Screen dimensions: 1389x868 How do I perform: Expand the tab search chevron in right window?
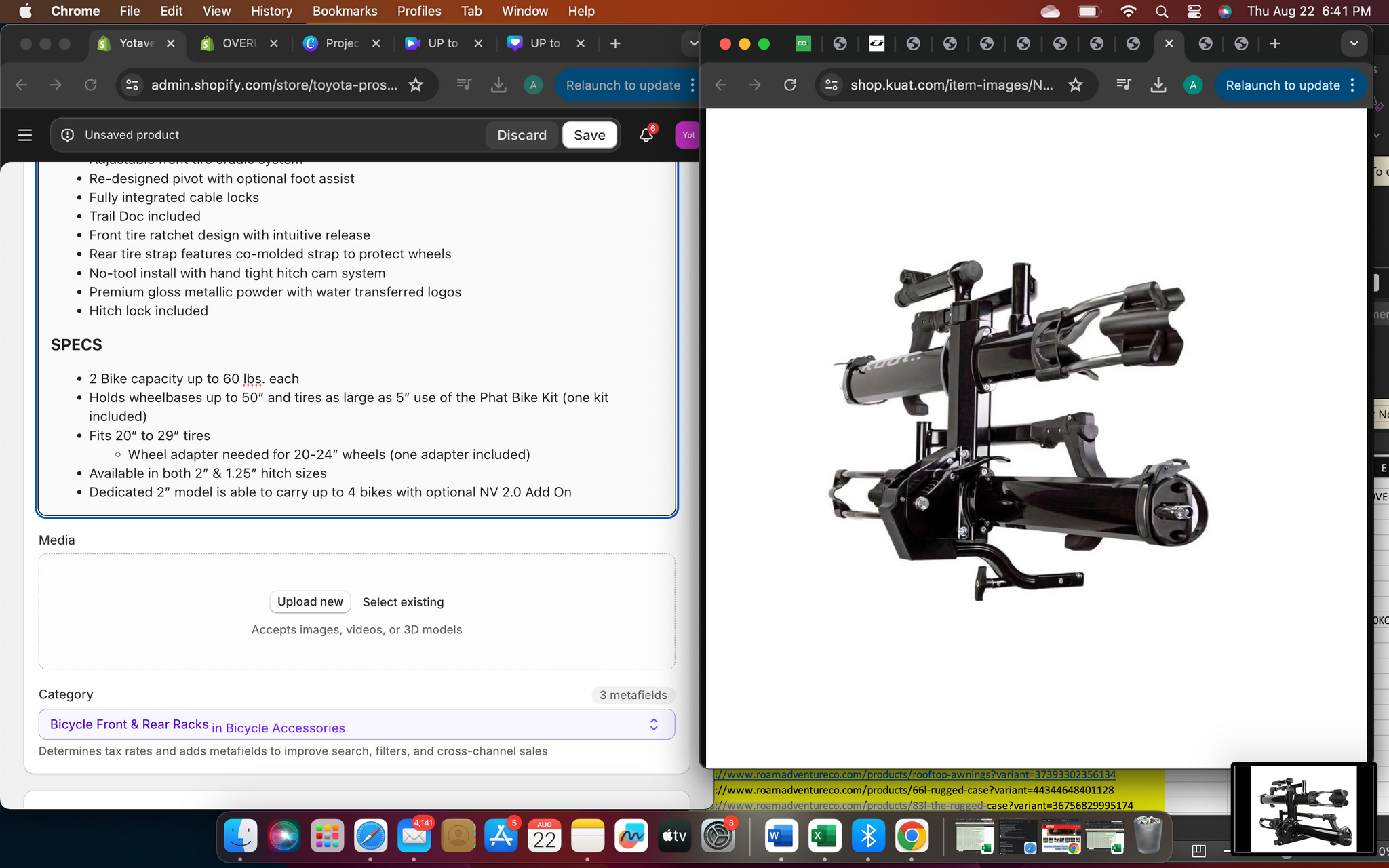point(1354,43)
